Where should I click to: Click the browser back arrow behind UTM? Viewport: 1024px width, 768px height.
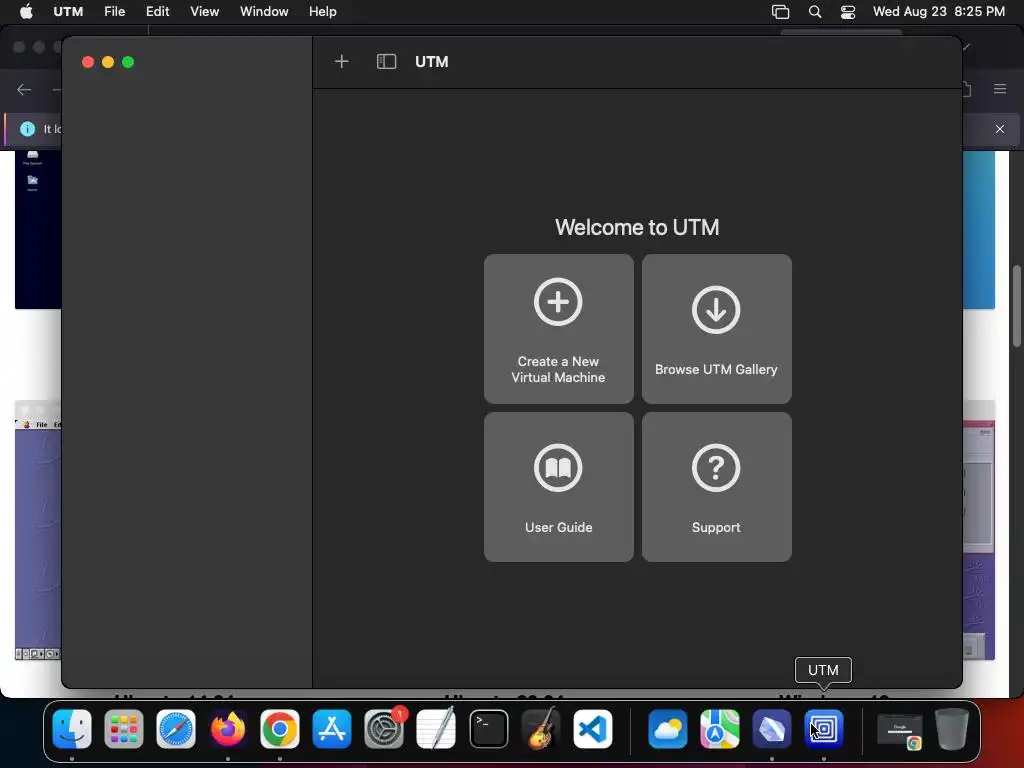24,89
